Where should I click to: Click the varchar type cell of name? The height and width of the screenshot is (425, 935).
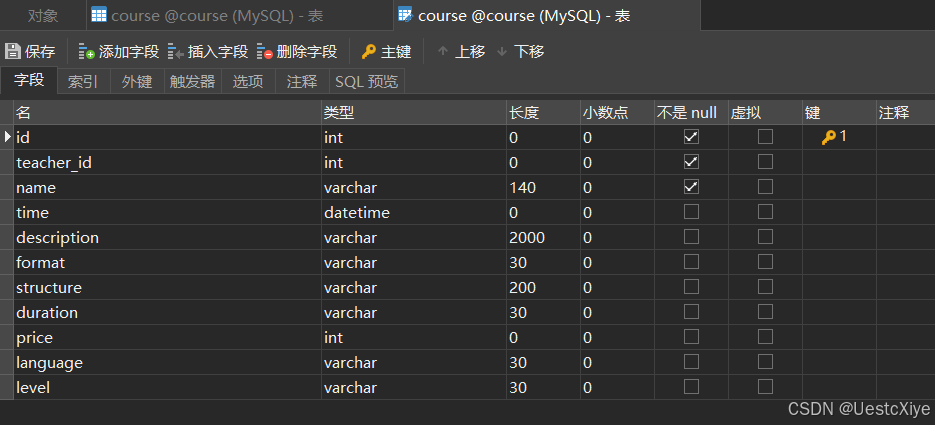(x=414, y=187)
